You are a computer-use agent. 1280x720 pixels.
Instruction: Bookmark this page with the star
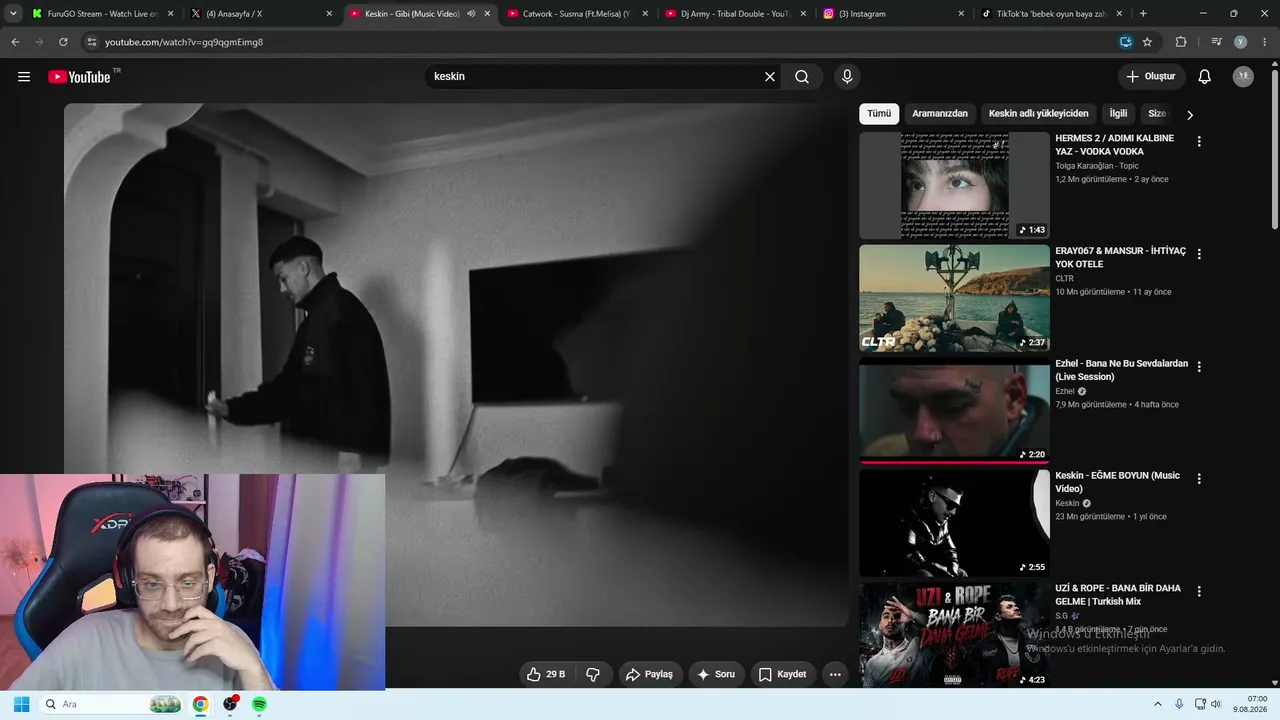1147,42
